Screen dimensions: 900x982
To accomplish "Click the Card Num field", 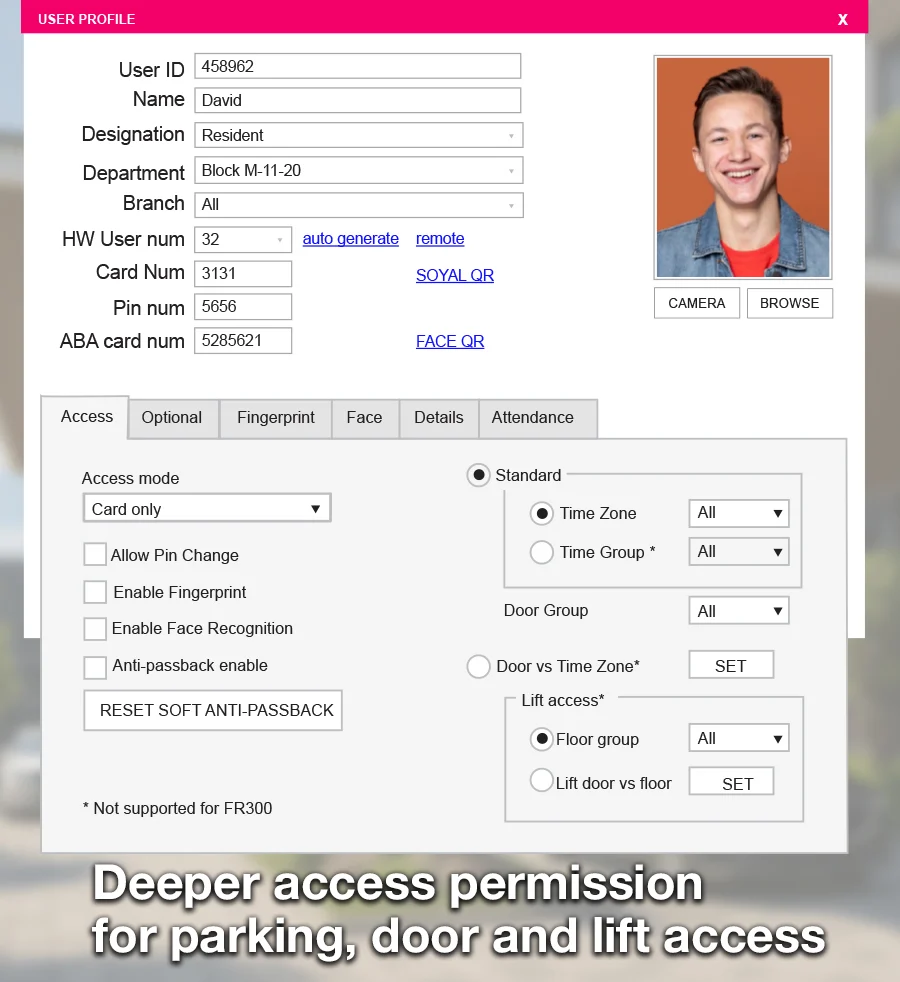I will coord(243,274).
